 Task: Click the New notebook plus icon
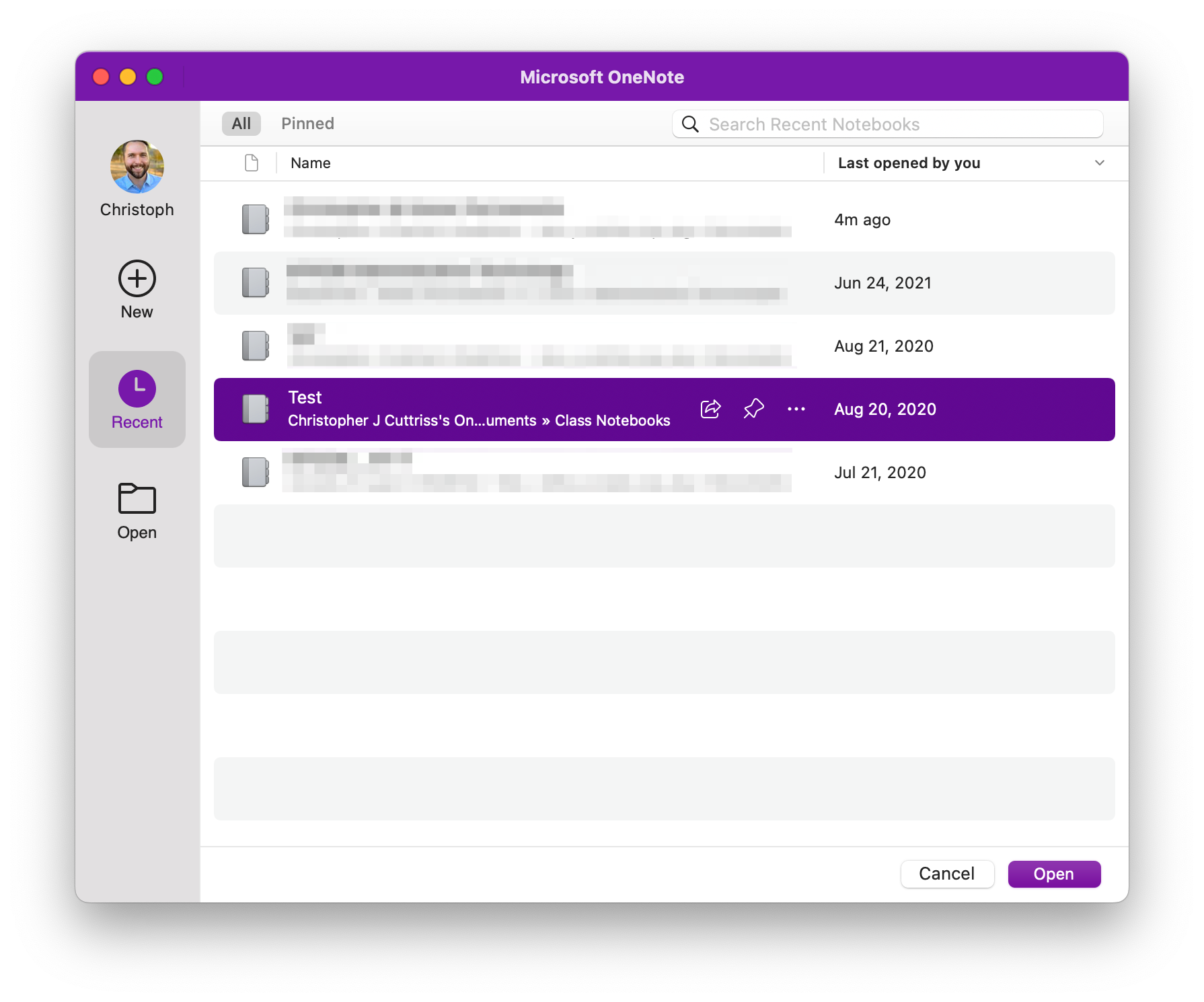click(137, 278)
